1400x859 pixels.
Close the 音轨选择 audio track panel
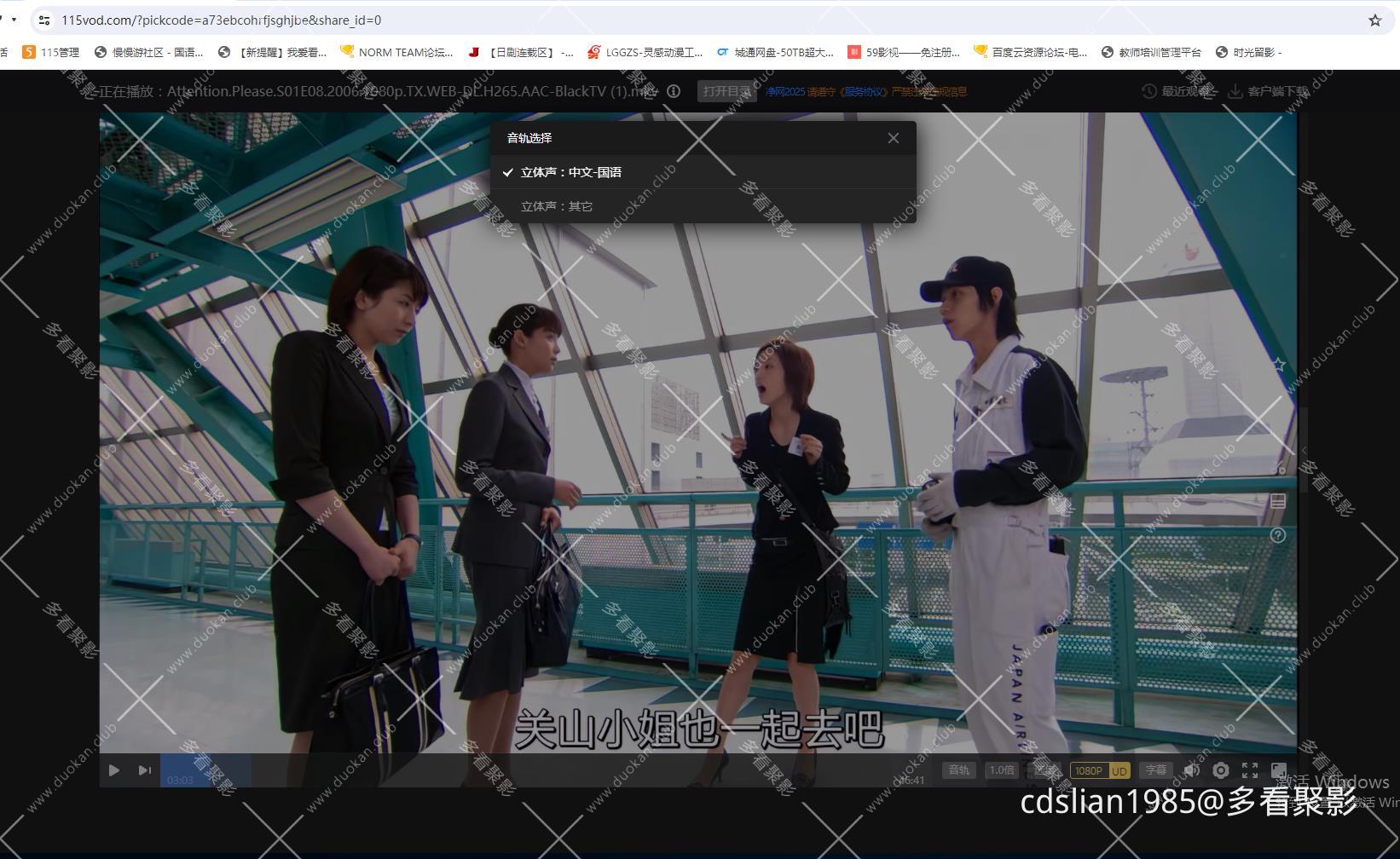tap(893, 138)
